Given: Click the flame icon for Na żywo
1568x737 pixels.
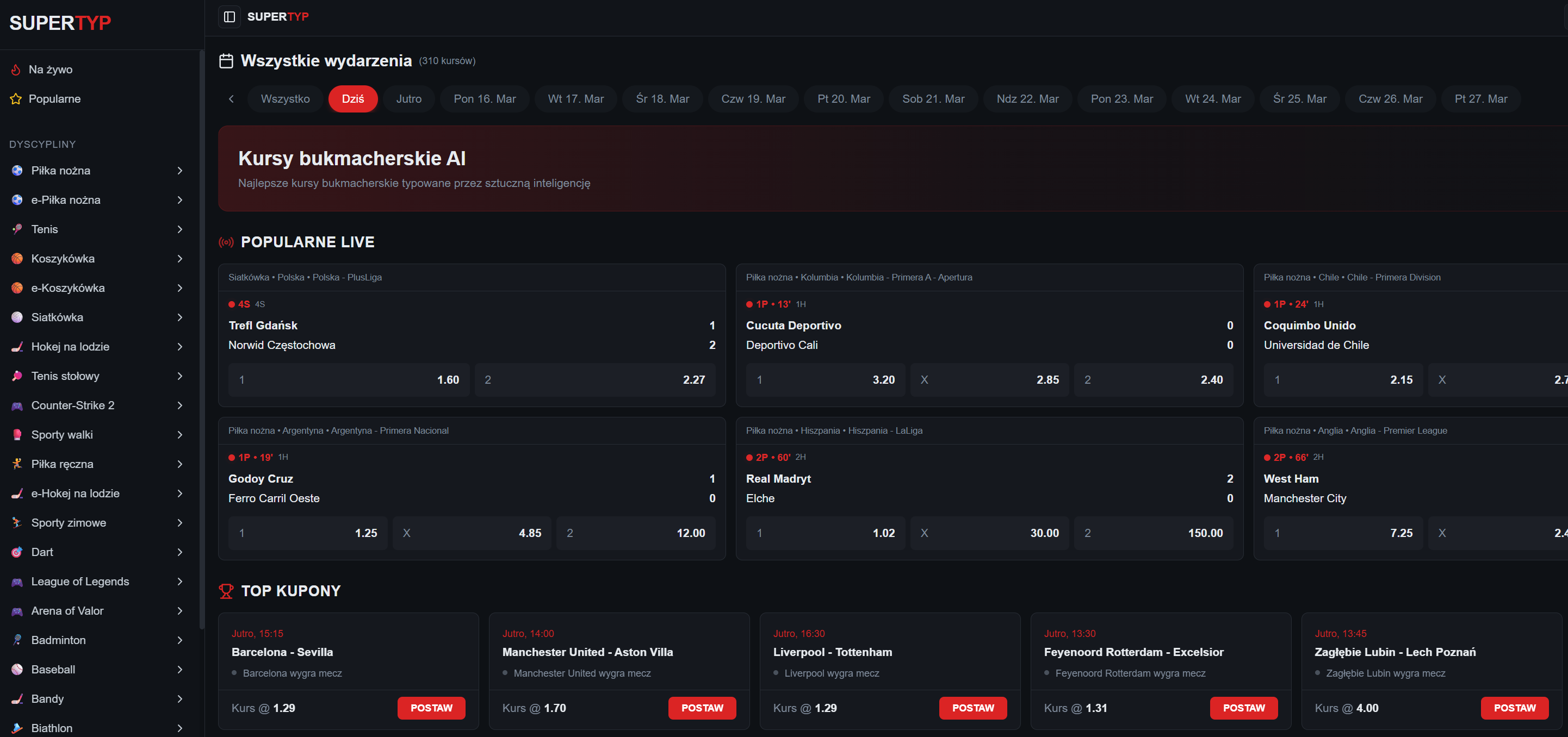Looking at the screenshot, I should click(x=16, y=70).
